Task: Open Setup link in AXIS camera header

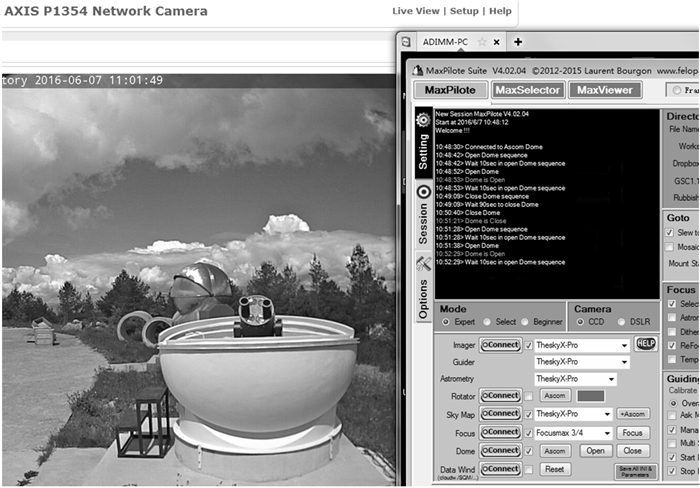Action: tap(463, 11)
